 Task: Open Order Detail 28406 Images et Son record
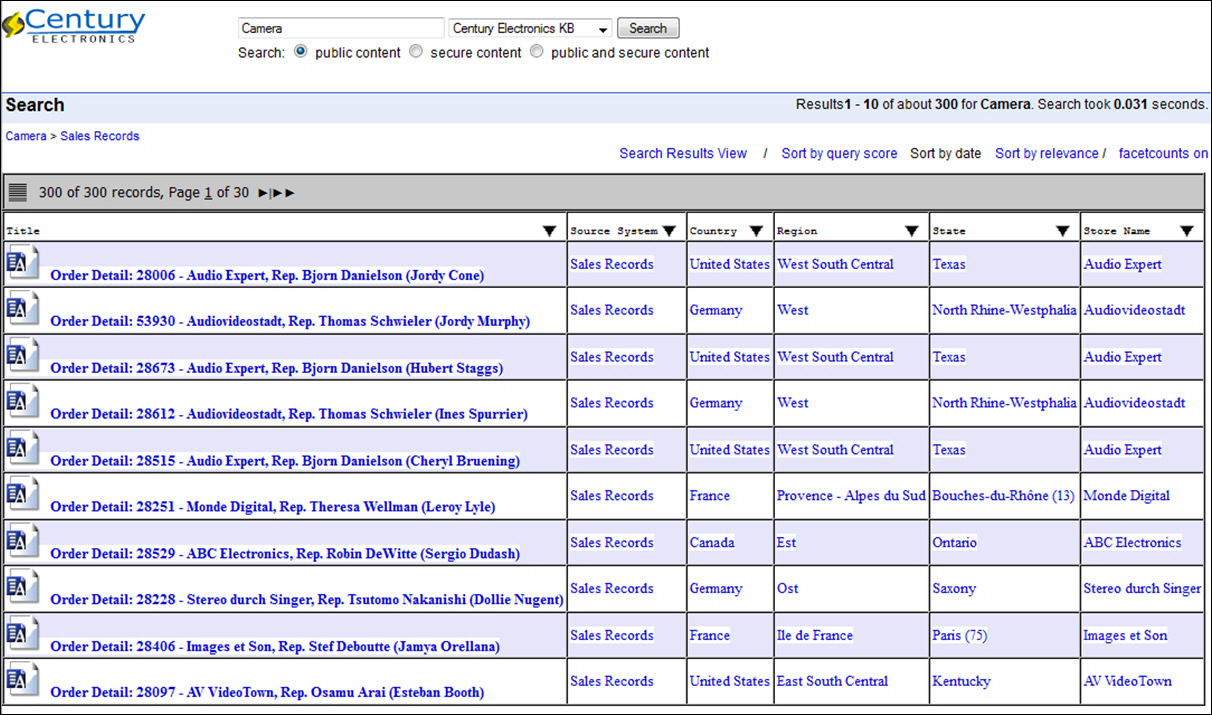pyautogui.click(x=275, y=646)
